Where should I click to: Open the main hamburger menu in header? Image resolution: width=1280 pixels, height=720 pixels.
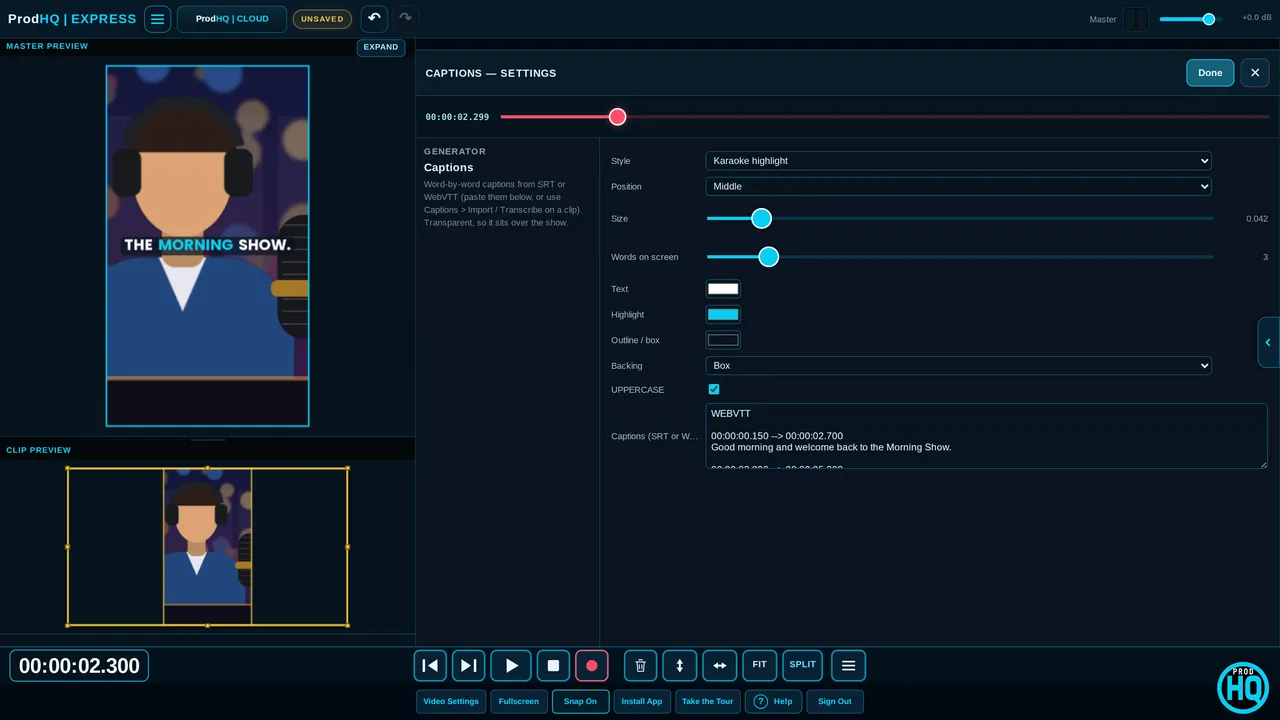pyautogui.click(x=157, y=19)
